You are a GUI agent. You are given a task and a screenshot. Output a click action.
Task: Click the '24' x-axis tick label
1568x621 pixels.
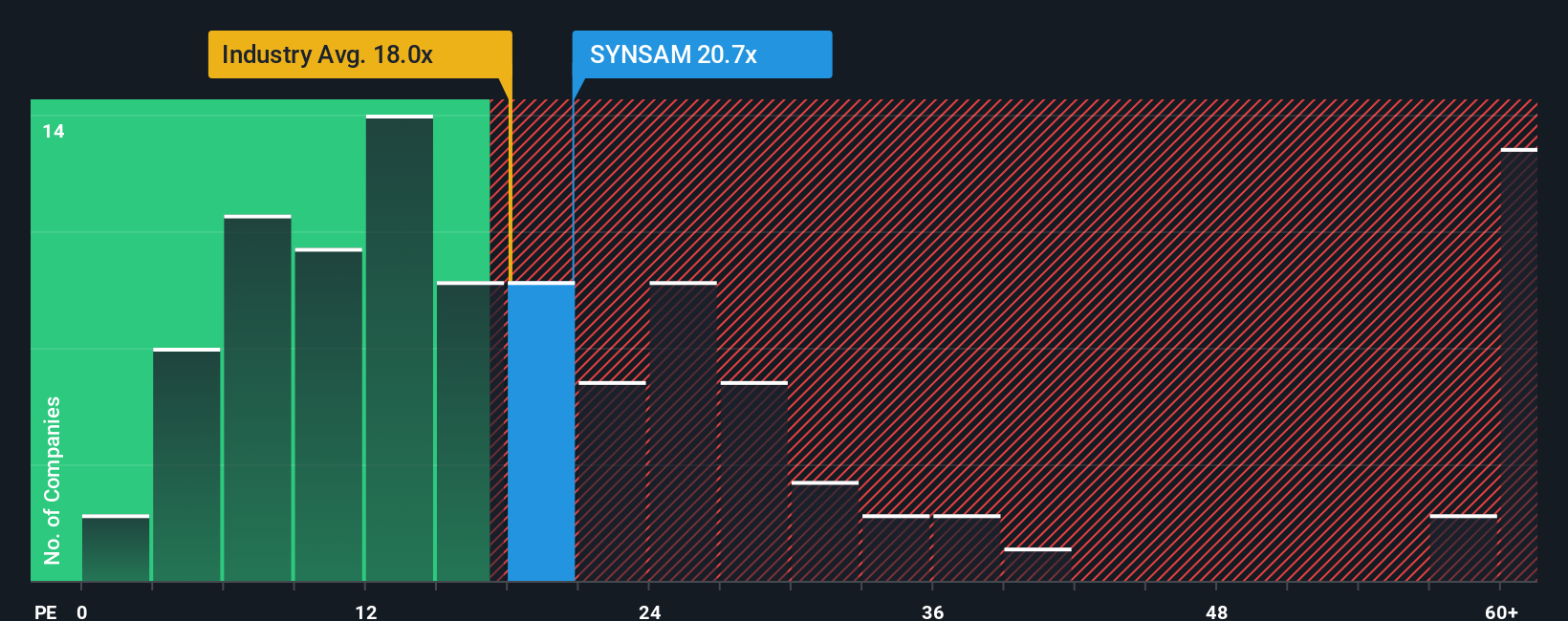coord(650,612)
